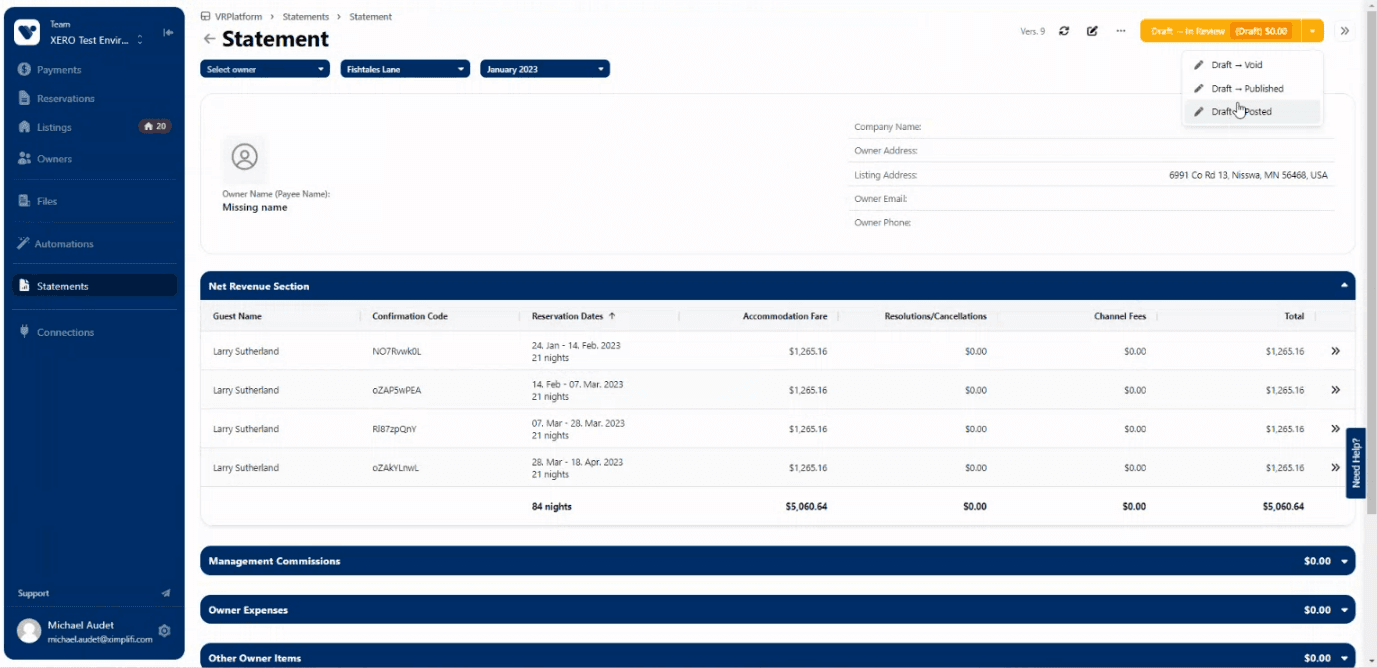Open the Select owner dropdown
Viewport: 1377px width, 668px height.
tap(265, 68)
